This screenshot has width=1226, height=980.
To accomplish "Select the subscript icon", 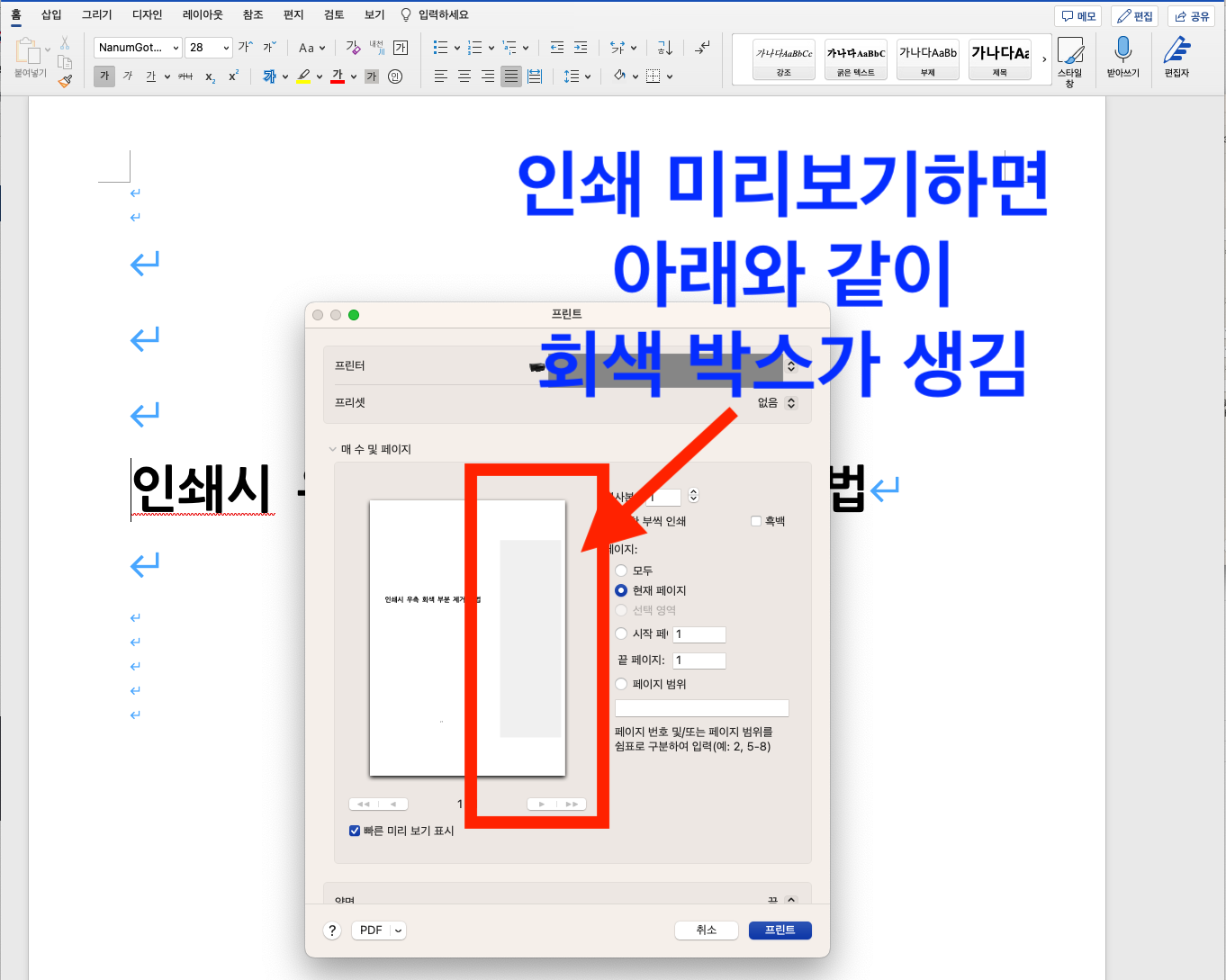I will [209, 77].
